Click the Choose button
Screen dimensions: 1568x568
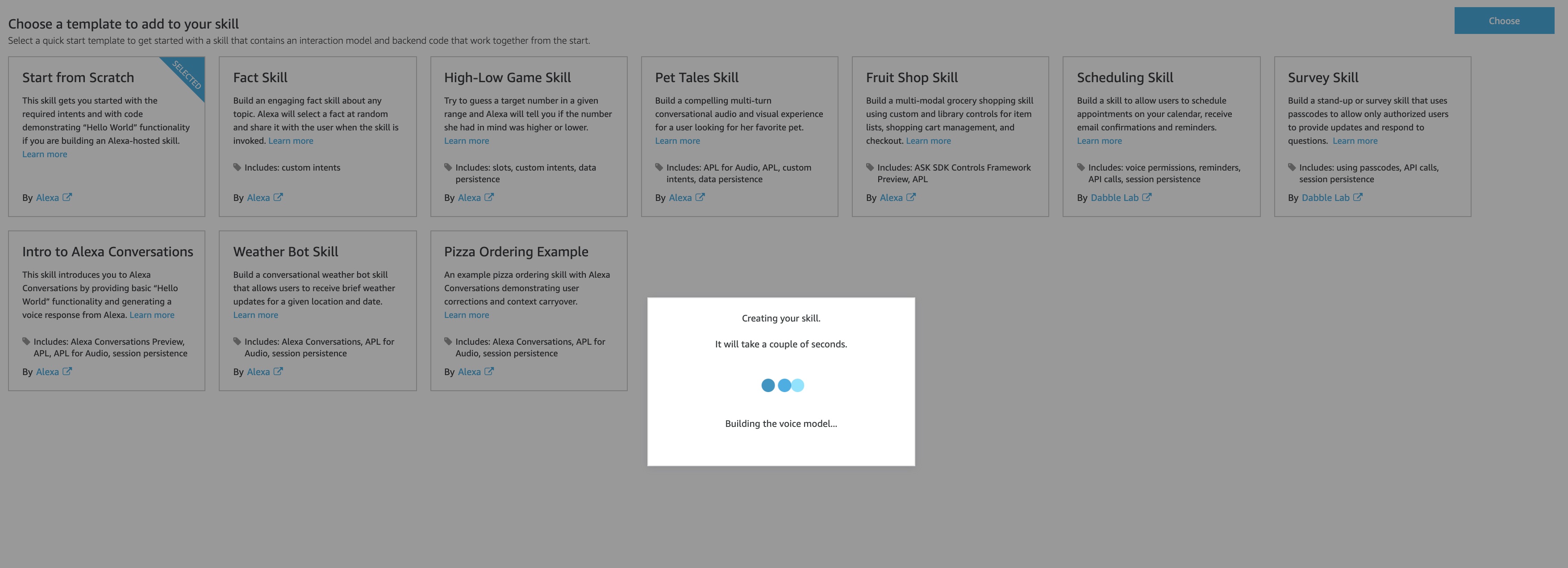(x=1503, y=21)
